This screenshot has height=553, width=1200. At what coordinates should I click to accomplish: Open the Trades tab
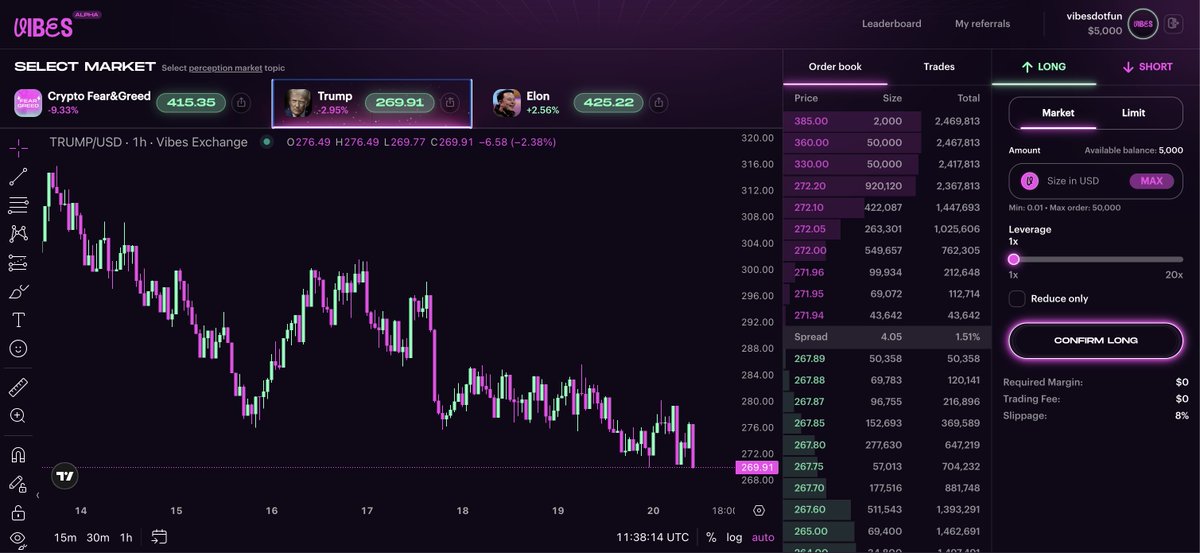click(939, 67)
